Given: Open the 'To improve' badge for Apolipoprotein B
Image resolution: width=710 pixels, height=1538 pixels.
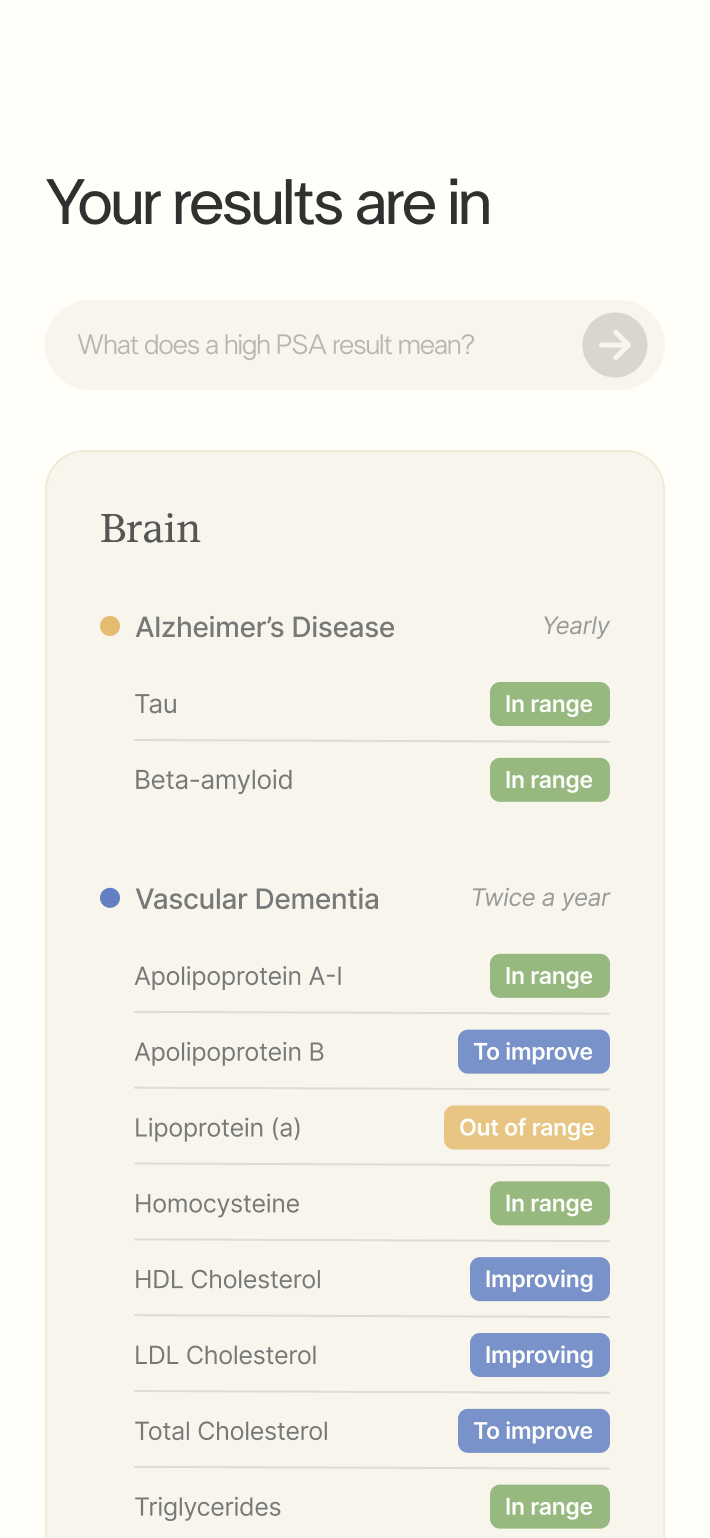Looking at the screenshot, I should point(533,1051).
